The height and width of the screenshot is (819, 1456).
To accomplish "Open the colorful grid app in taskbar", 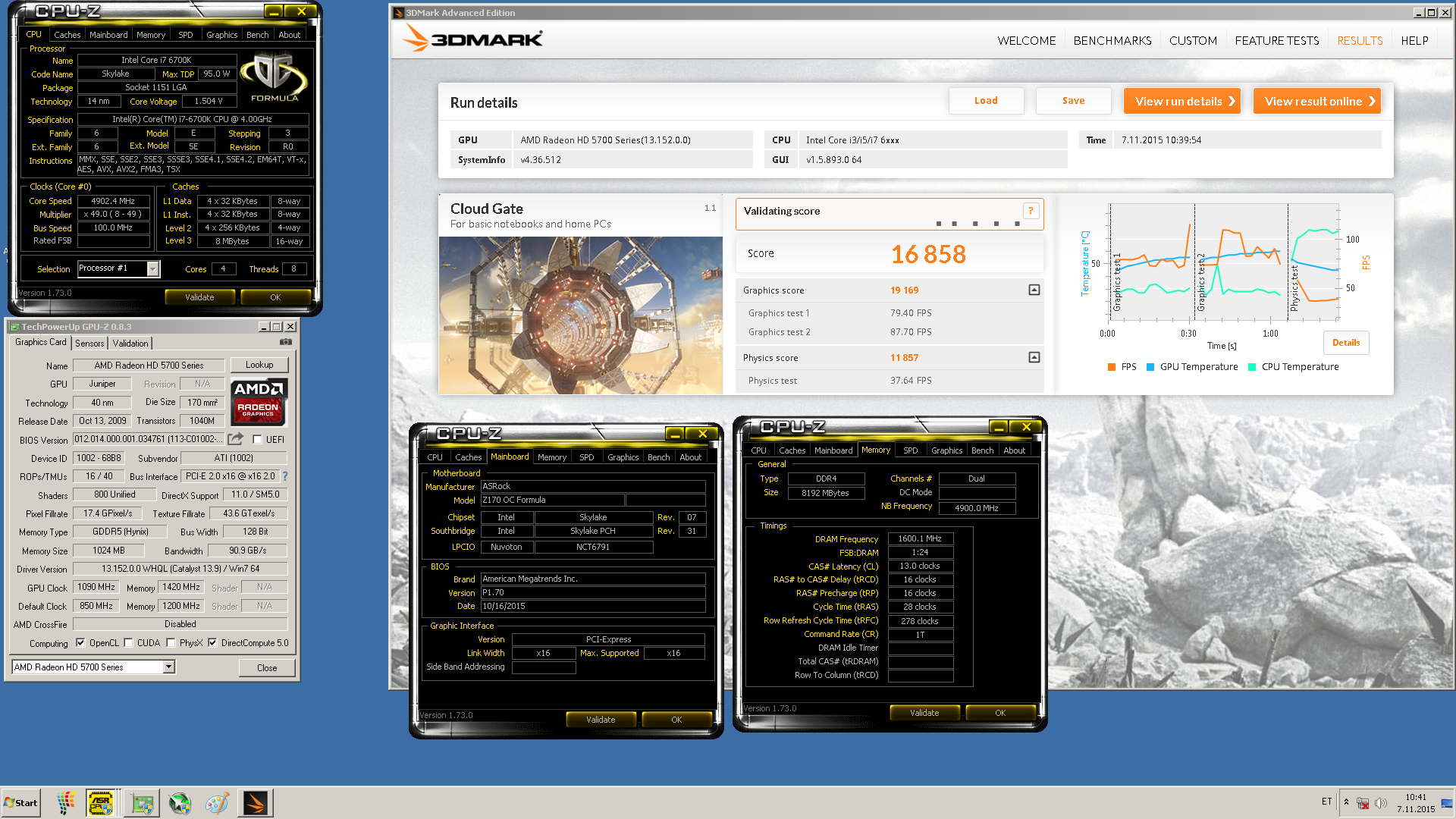I will tap(66, 802).
